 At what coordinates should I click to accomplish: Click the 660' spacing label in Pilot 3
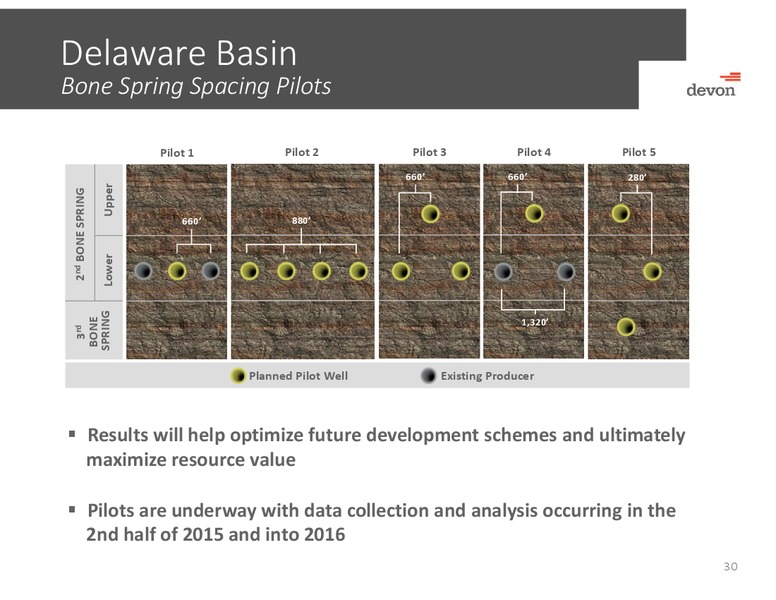(x=415, y=177)
